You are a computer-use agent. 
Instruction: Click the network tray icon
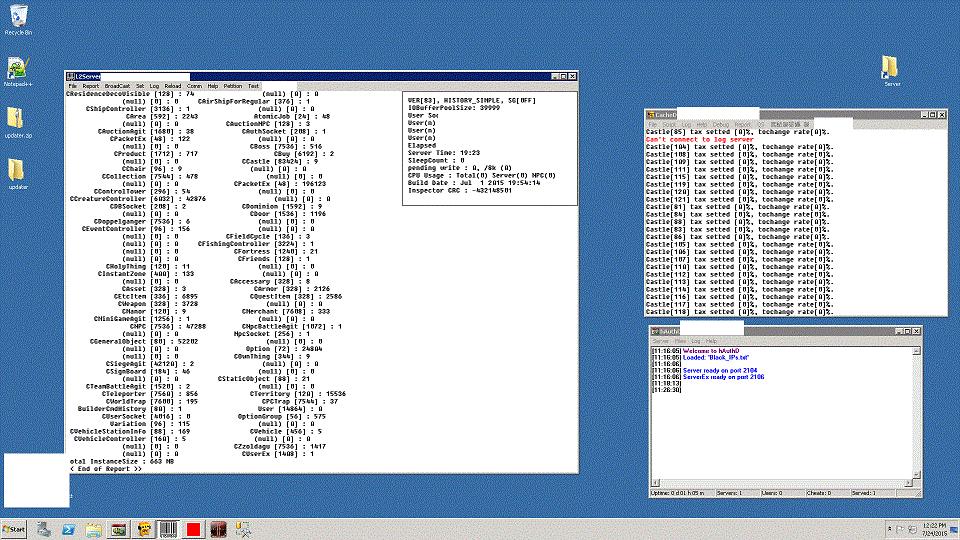912,529
